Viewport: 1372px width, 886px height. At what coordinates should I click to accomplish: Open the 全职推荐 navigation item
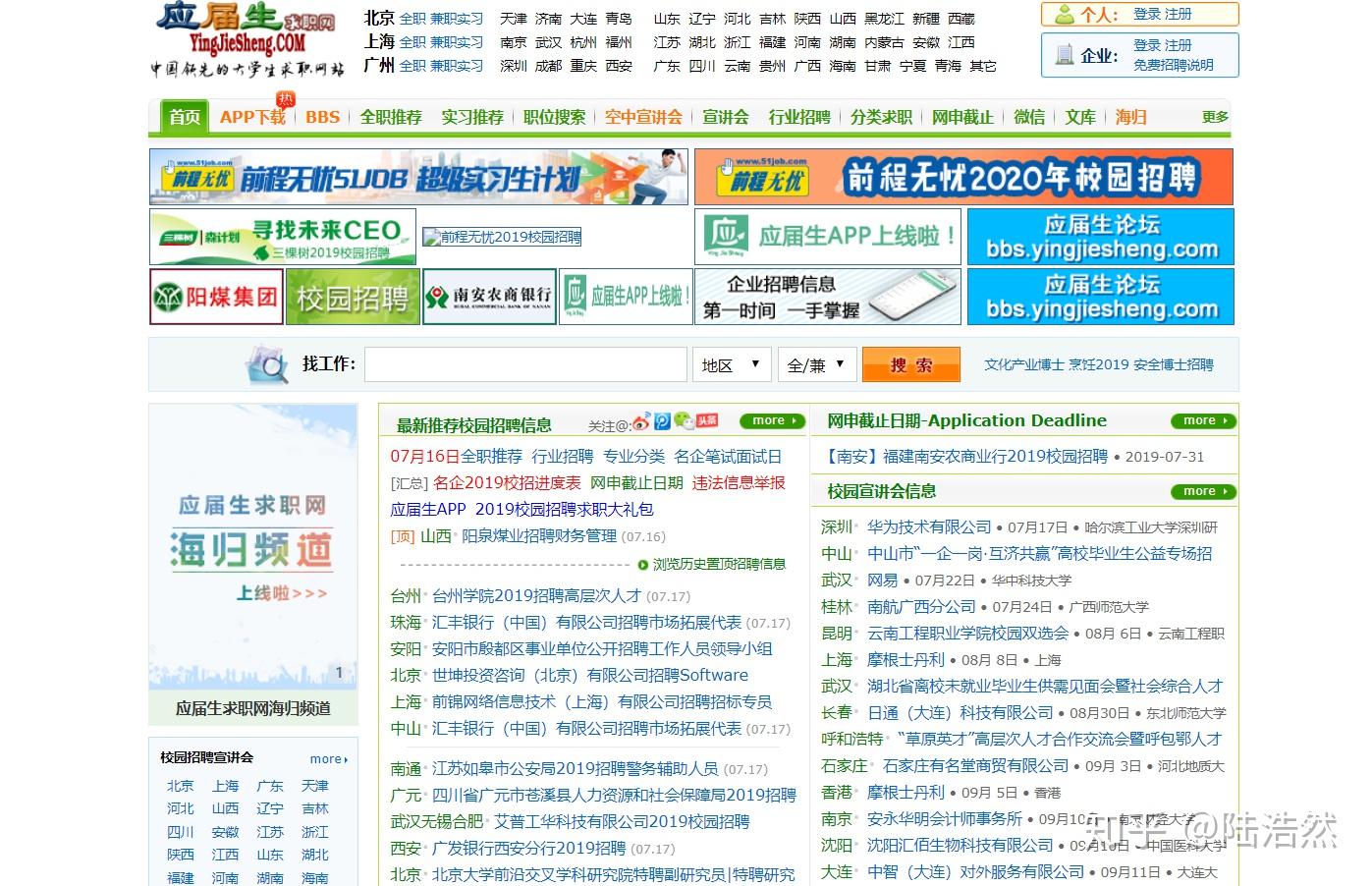(x=390, y=117)
